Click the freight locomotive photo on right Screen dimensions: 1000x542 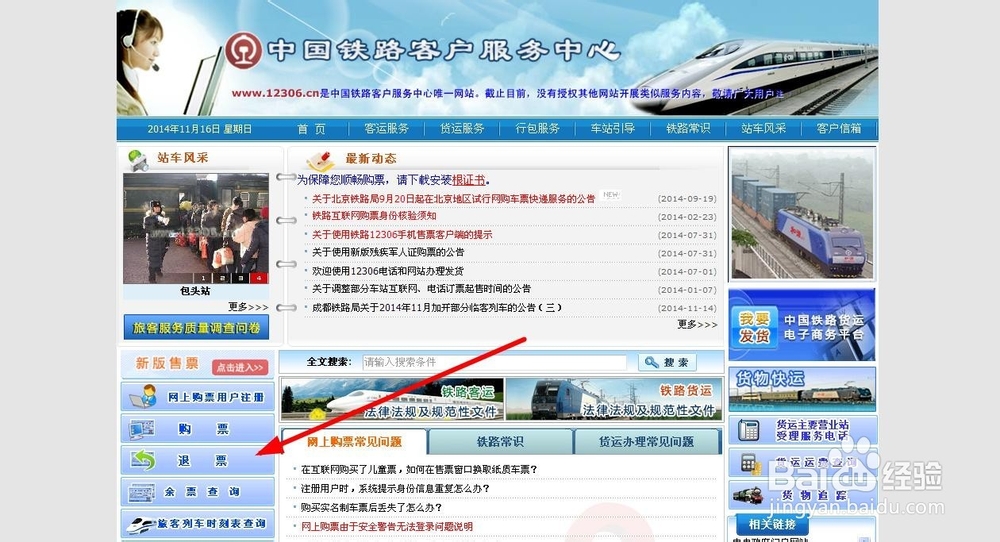tap(802, 214)
